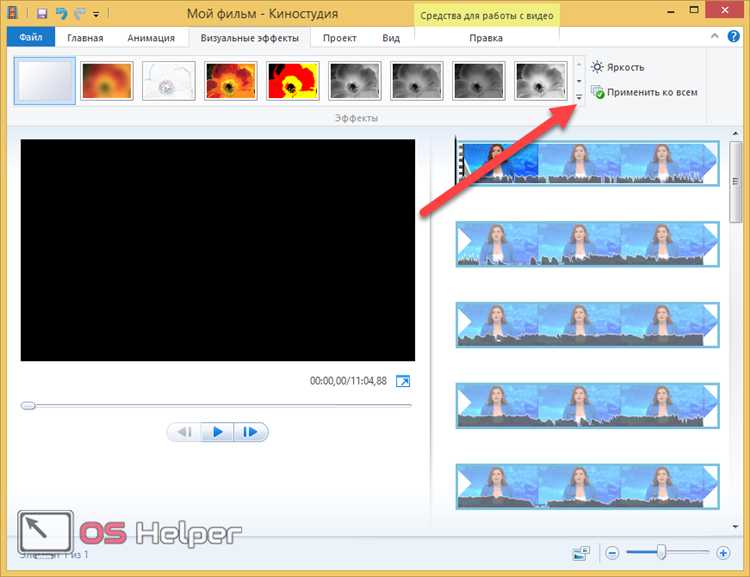Select the third clip strip in storyboard
The width and height of the screenshot is (750, 577).
(587, 325)
